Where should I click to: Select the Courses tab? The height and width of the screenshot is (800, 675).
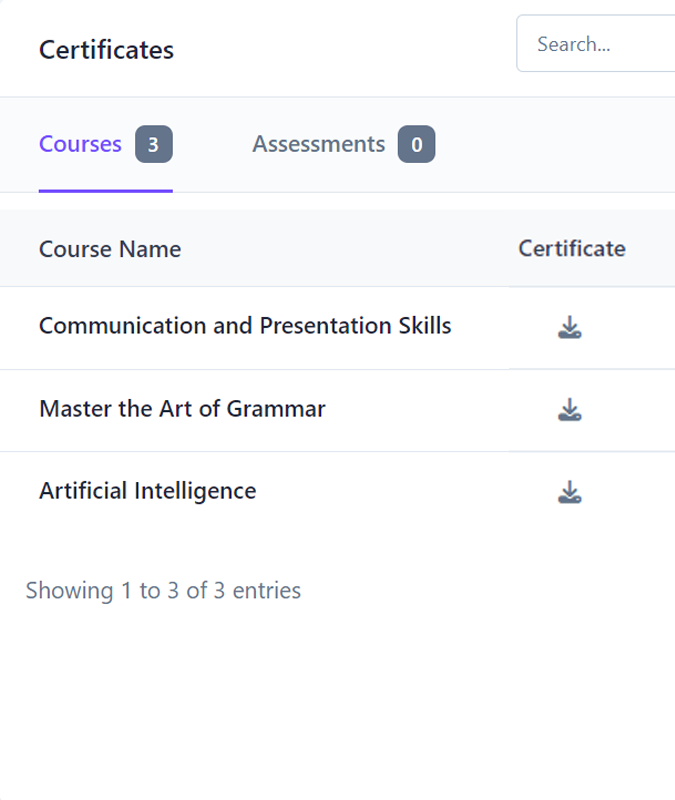coord(80,145)
